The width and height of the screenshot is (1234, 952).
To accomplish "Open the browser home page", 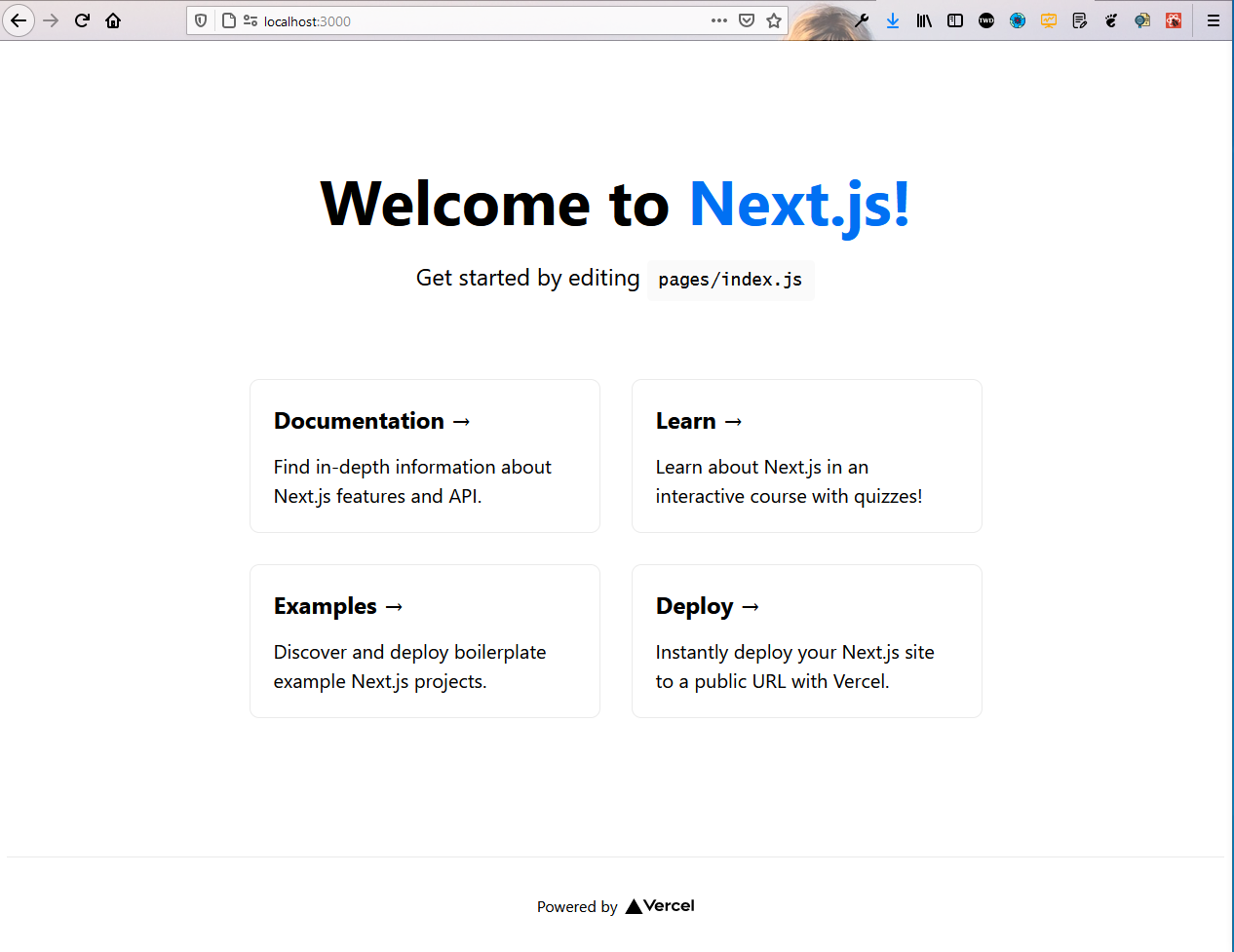I will point(113,20).
